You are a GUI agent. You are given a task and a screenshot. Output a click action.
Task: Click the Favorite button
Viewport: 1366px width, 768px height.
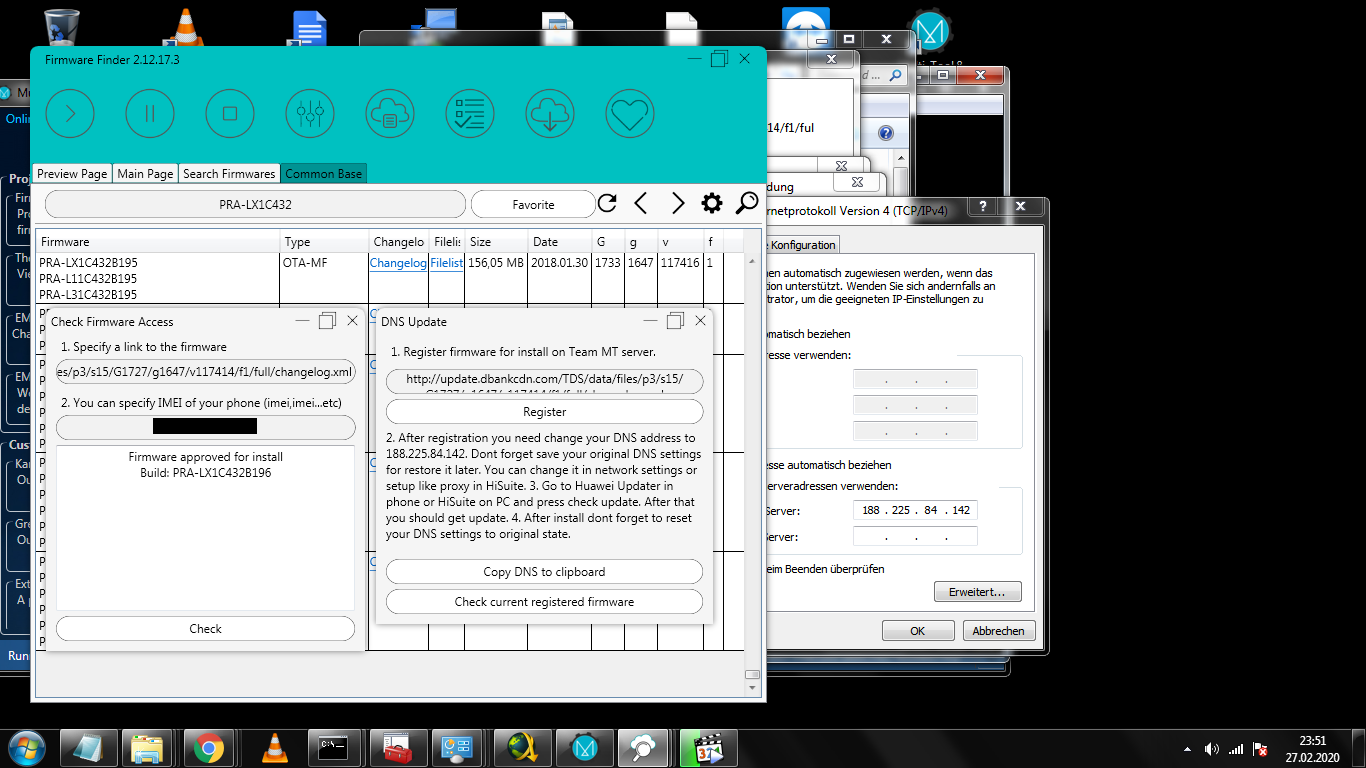(533, 204)
